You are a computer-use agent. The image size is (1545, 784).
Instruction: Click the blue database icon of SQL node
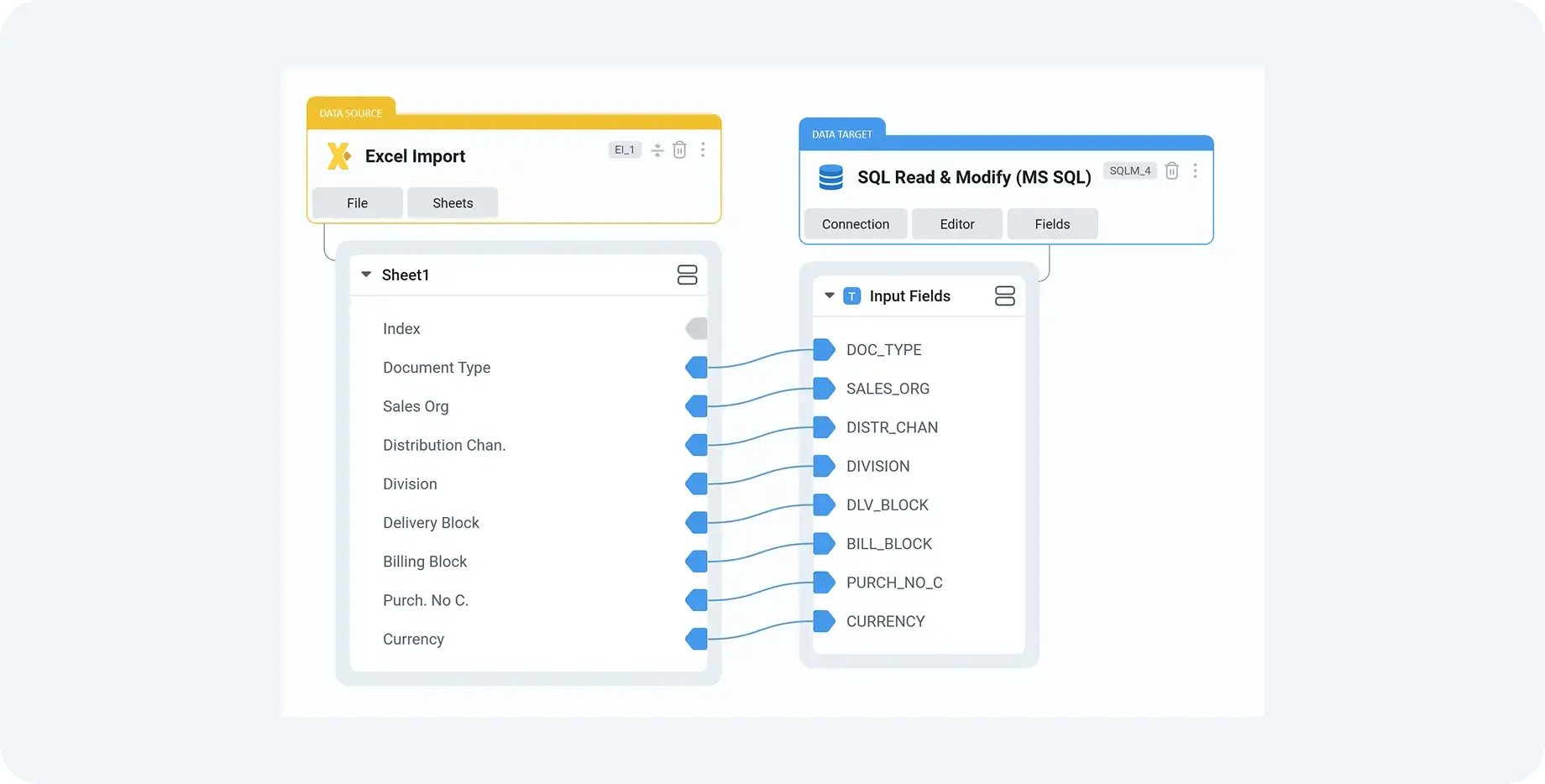click(x=830, y=177)
